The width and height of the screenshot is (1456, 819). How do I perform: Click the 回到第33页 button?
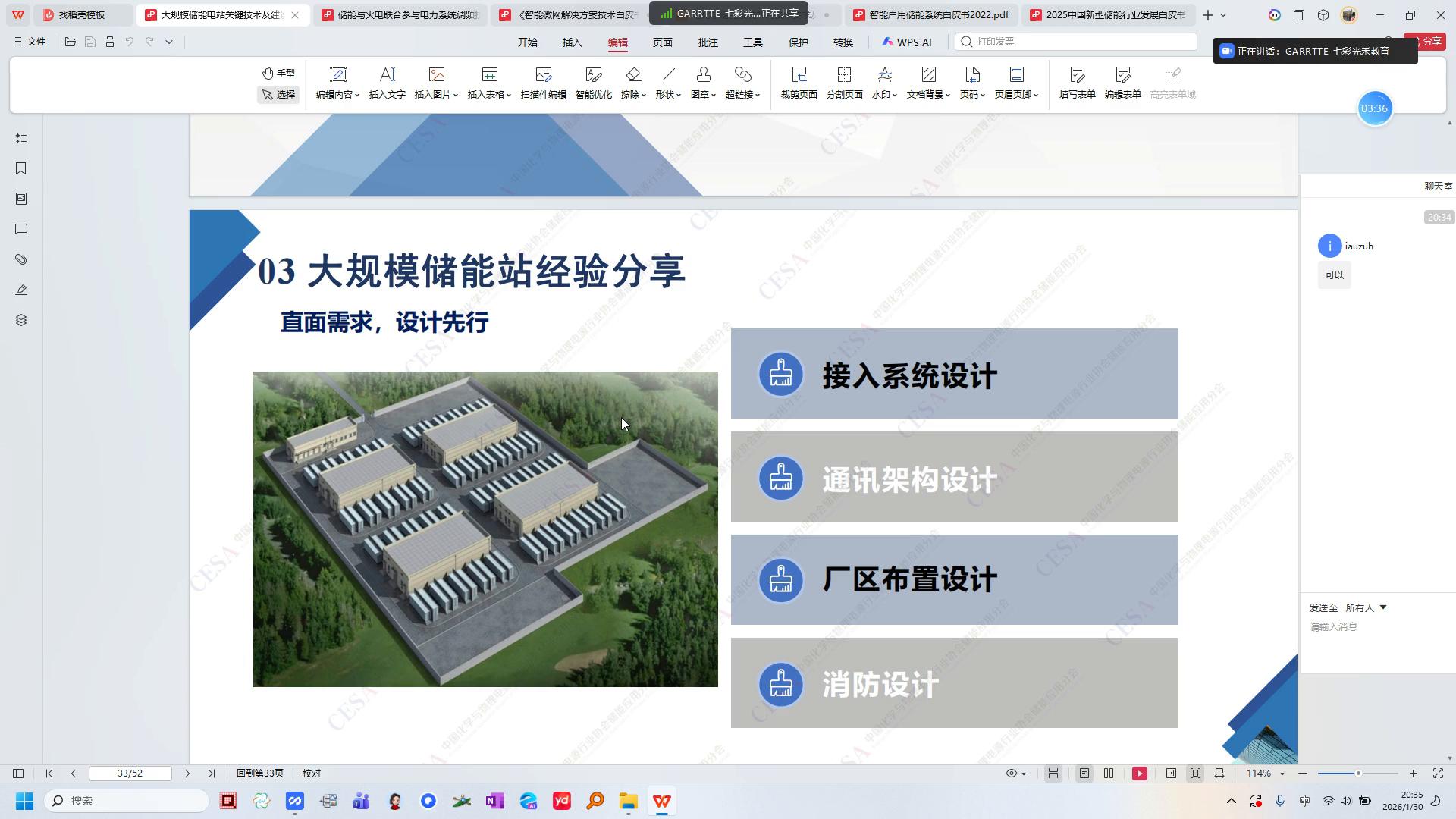(259, 773)
